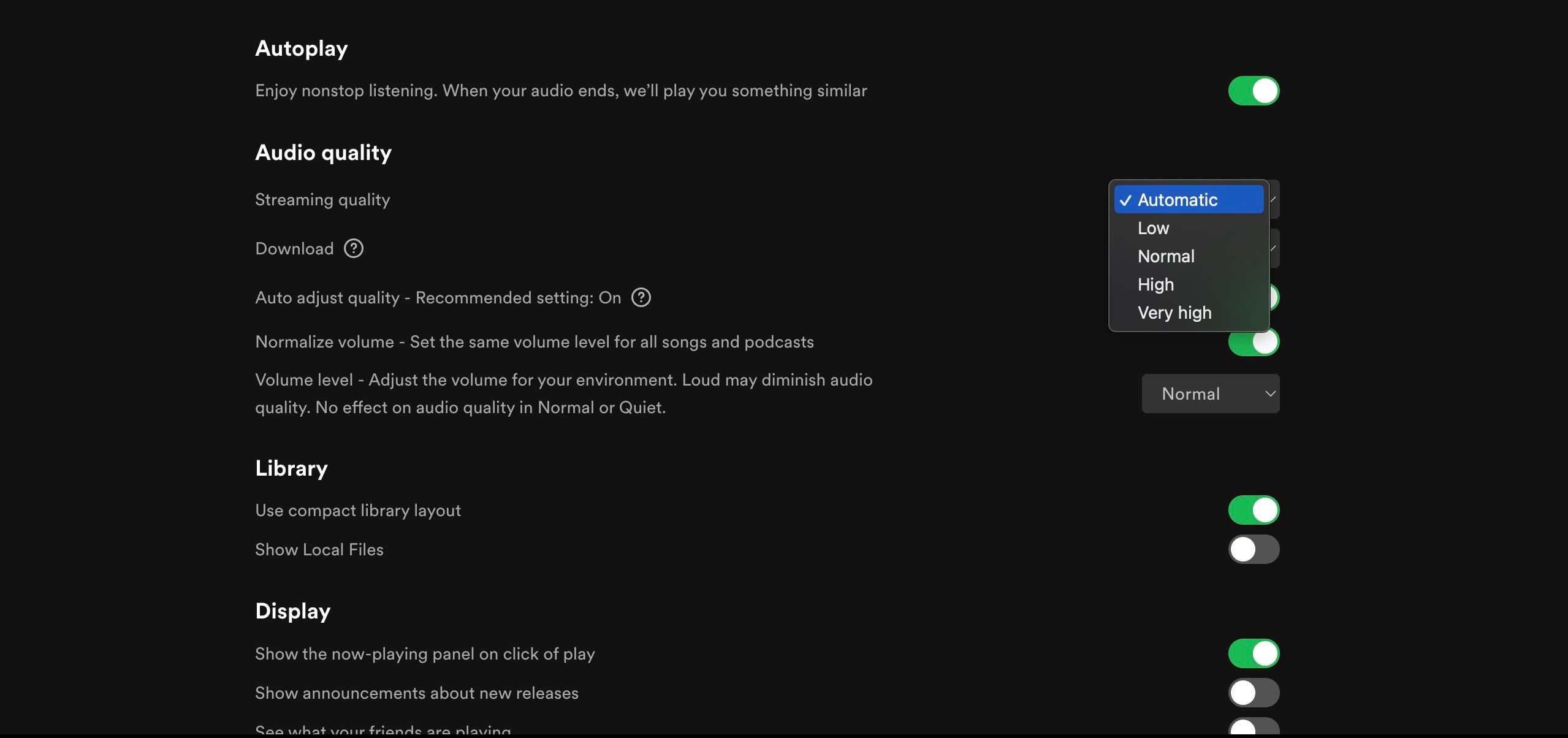Click help icon beside Auto adjust quality
Image resolution: width=1568 pixels, height=738 pixels.
click(x=641, y=297)
